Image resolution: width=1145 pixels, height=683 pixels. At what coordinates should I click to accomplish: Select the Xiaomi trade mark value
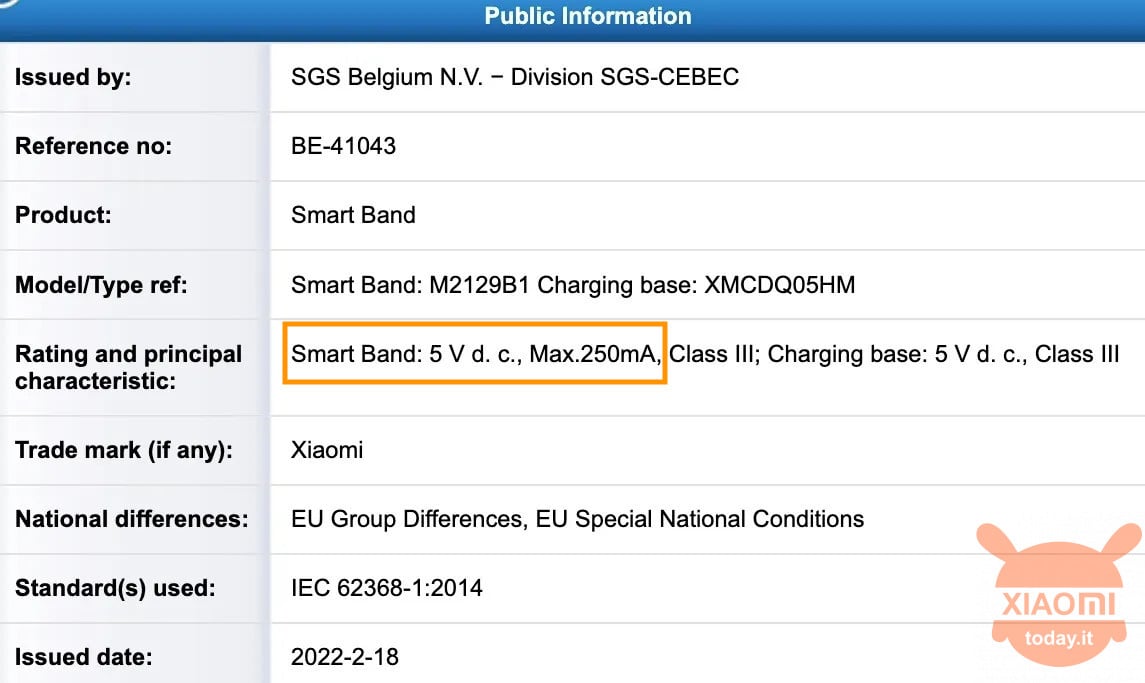pyautogui.click(x=326, y=449)
